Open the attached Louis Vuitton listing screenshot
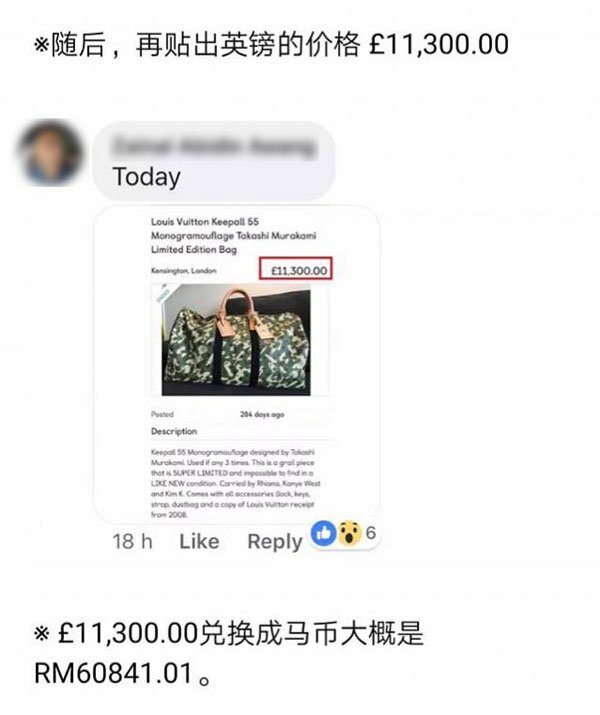This screenshot has width=600, height=715. [x=237, y=365]
